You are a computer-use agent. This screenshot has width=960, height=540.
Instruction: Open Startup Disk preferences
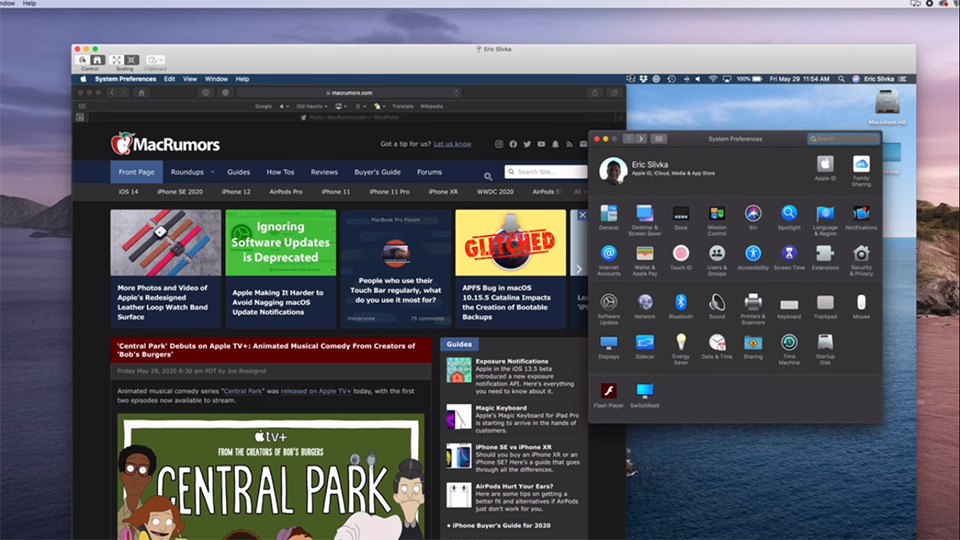pos(825,349)
